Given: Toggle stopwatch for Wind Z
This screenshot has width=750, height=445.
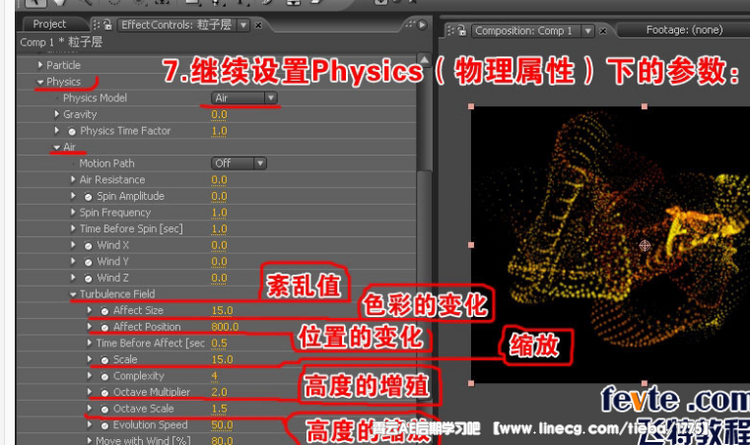Looking at the screenshot, I should (x=88, y=278).
